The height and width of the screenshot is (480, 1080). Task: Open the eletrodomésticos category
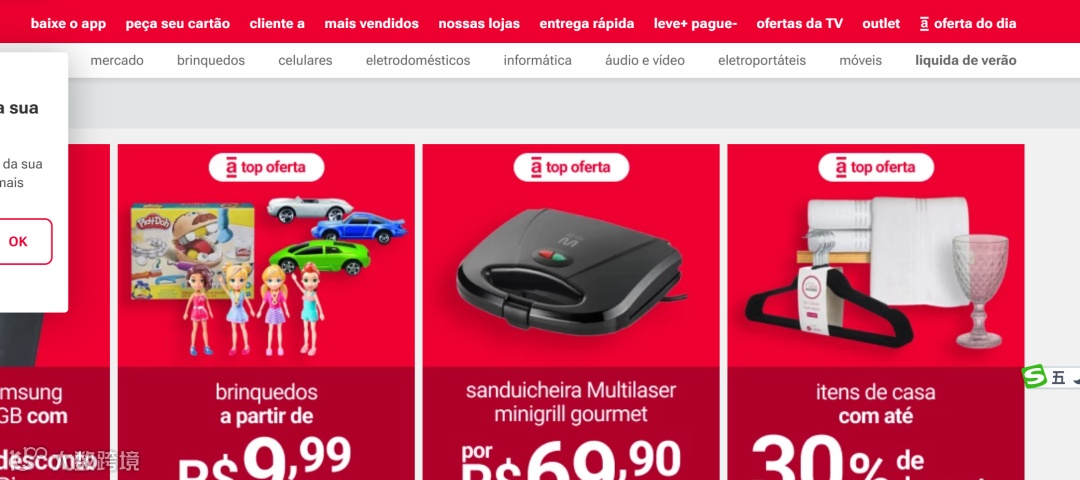[x=418, y=61]
